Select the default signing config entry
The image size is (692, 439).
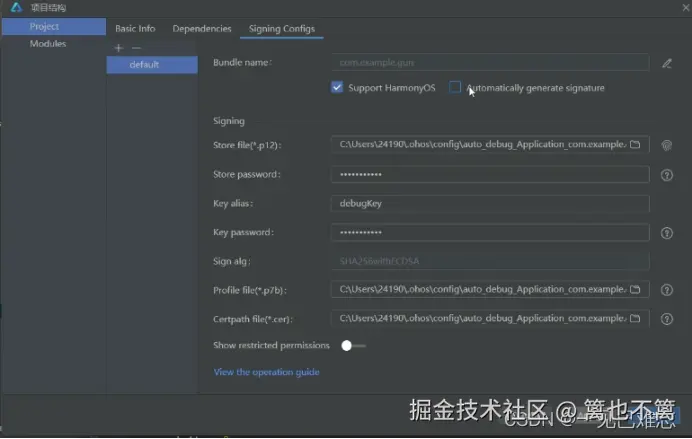click(x=152, y=65)
